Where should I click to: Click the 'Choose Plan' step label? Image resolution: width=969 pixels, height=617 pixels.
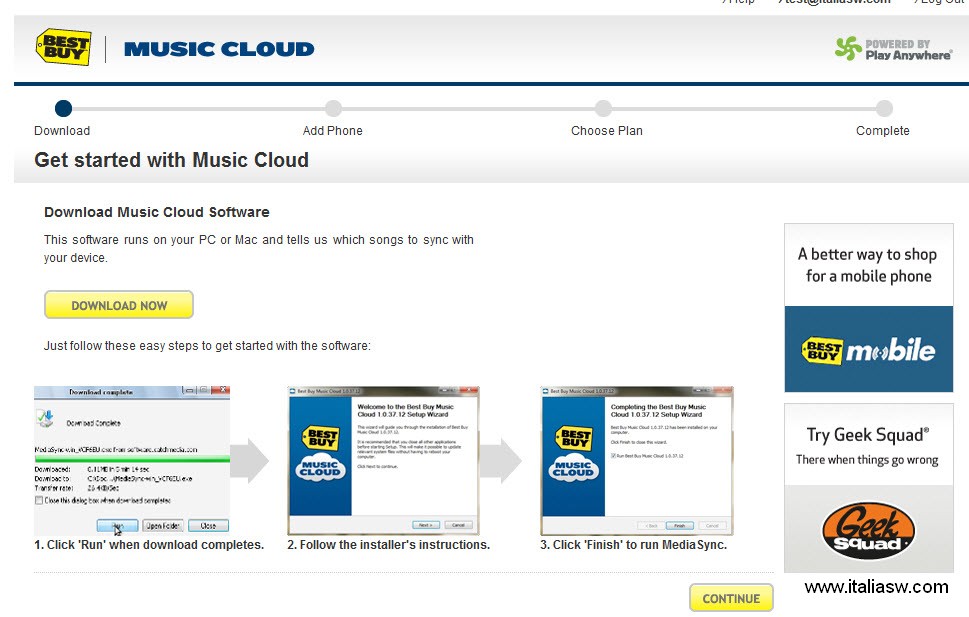pos(607,131)
